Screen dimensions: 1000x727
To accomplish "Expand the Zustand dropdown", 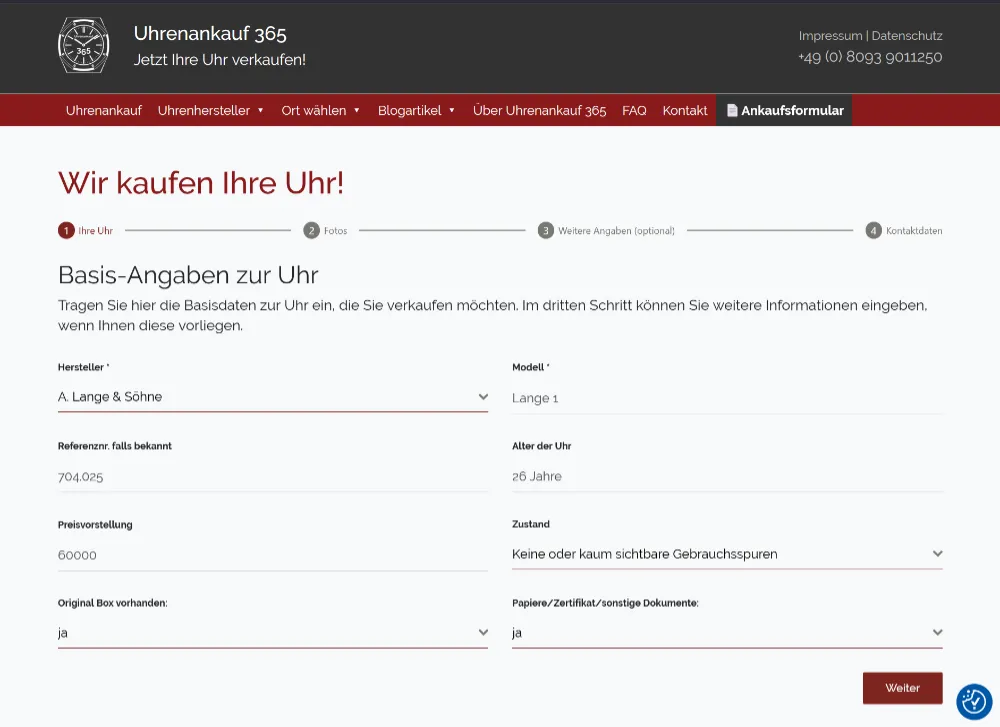I will point(726,554).
